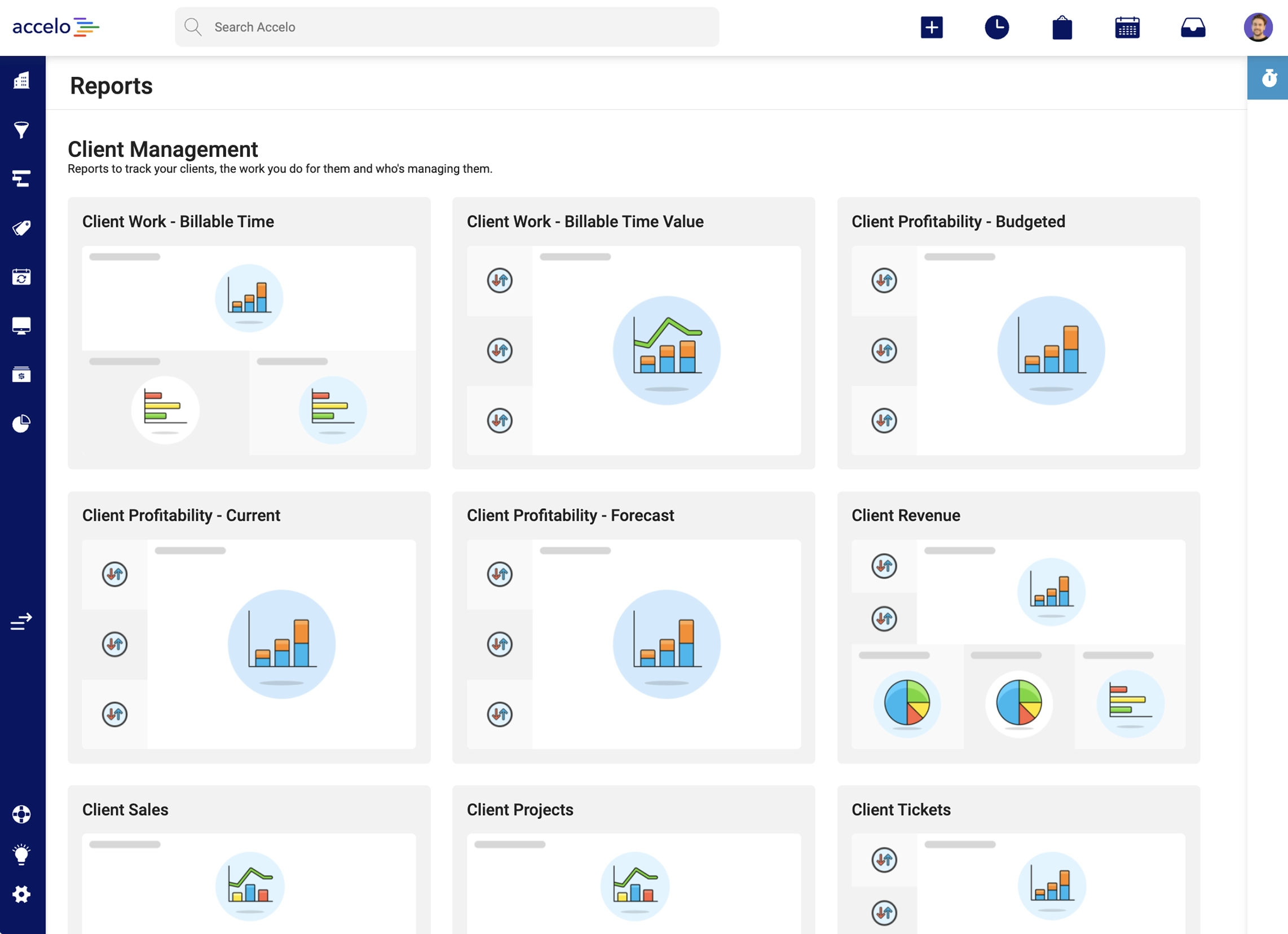Click the briefcase bag icon in header
Viewport: 1288px width, 934px height.
point(1062,27)
